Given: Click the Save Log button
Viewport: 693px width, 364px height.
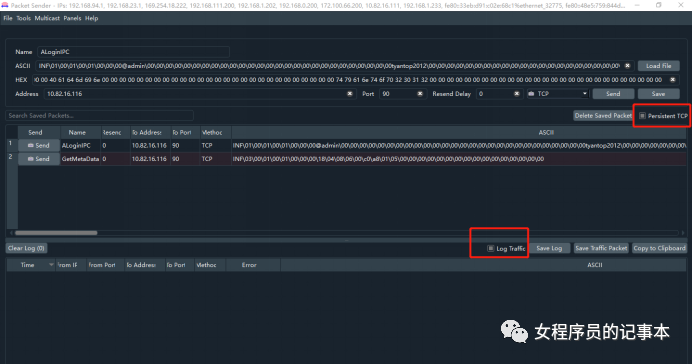Looking at the screenshot, I should tap(549, 248).
